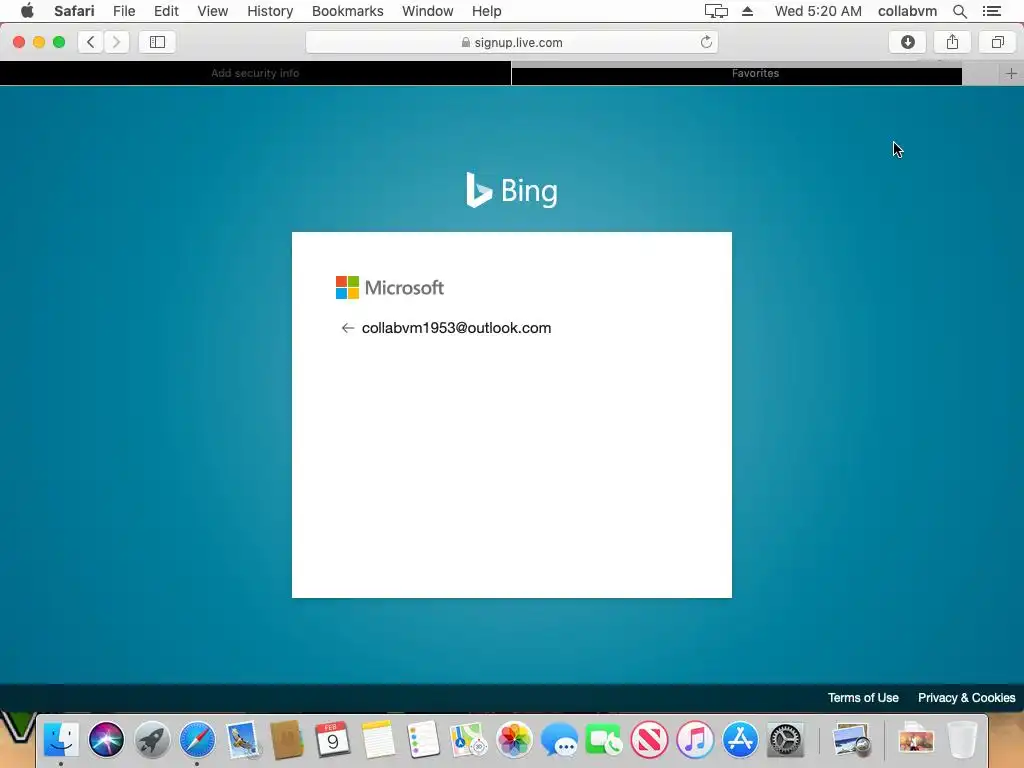Open News from the dock
1024x768 pixels.
click(649, 740)
